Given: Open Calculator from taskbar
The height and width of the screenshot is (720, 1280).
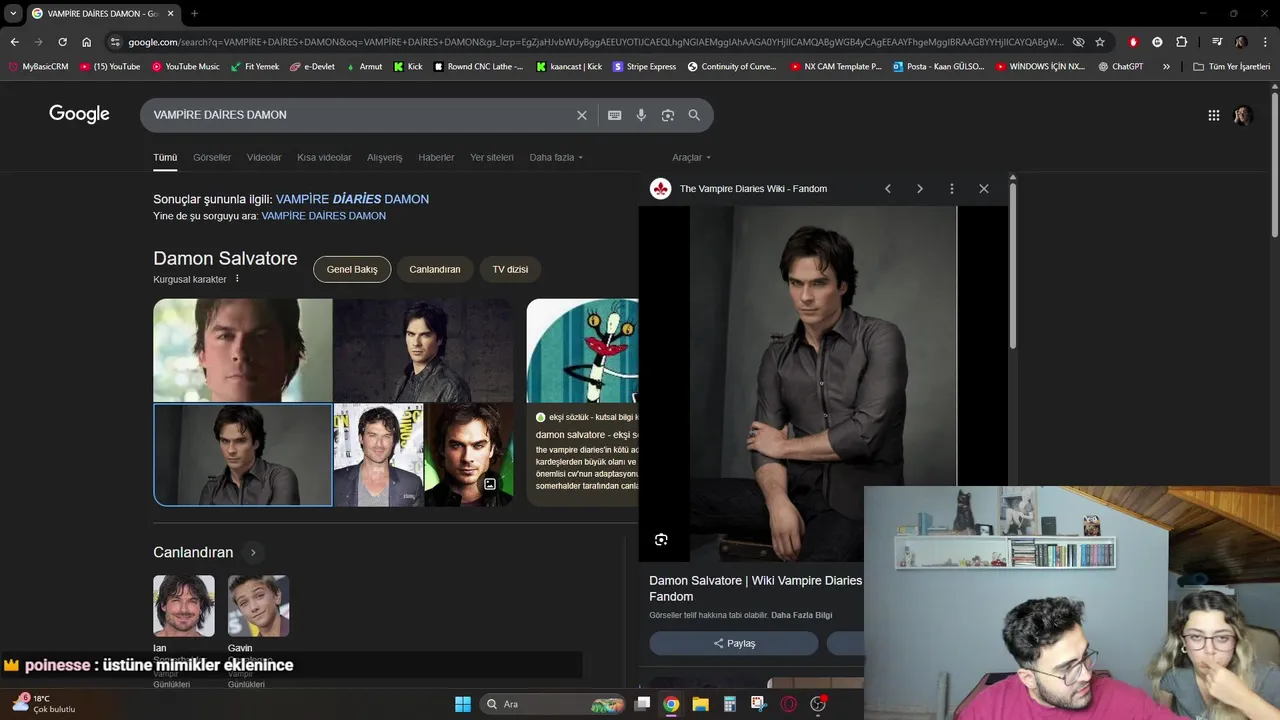Looking at the screenshot, I should (730, 704).
